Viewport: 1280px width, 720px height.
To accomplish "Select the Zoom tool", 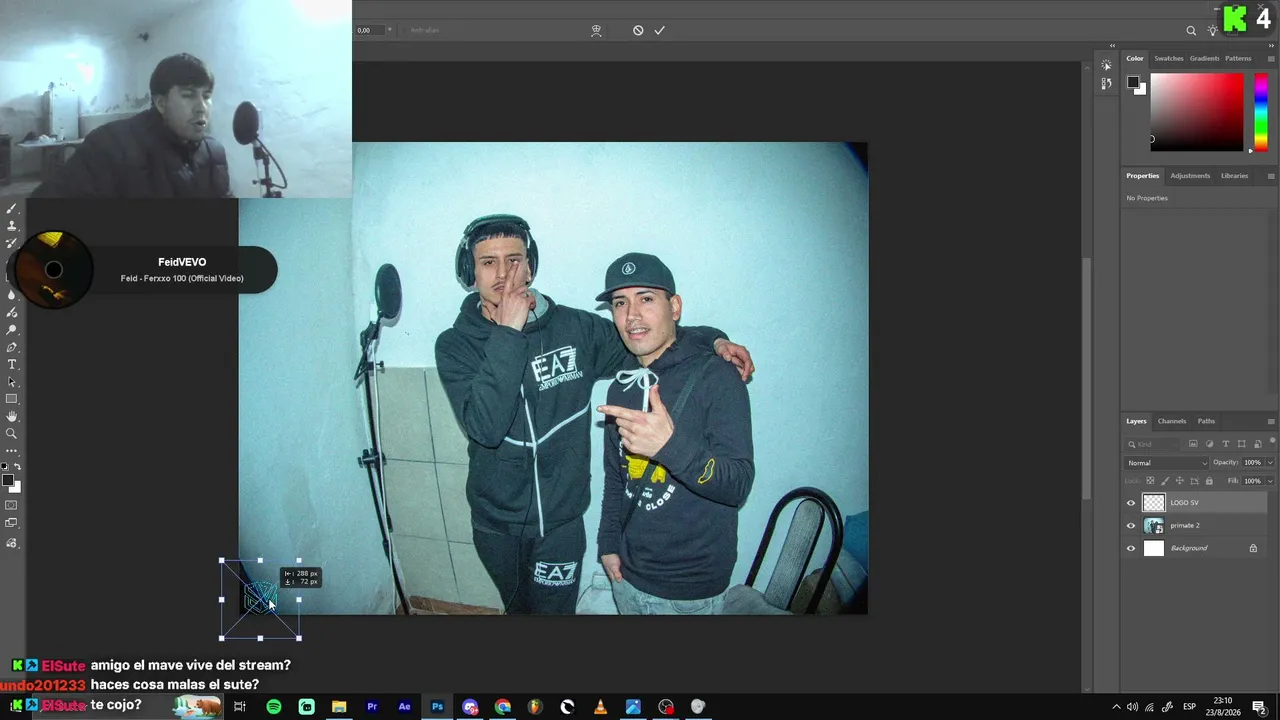I will [12, 433].
